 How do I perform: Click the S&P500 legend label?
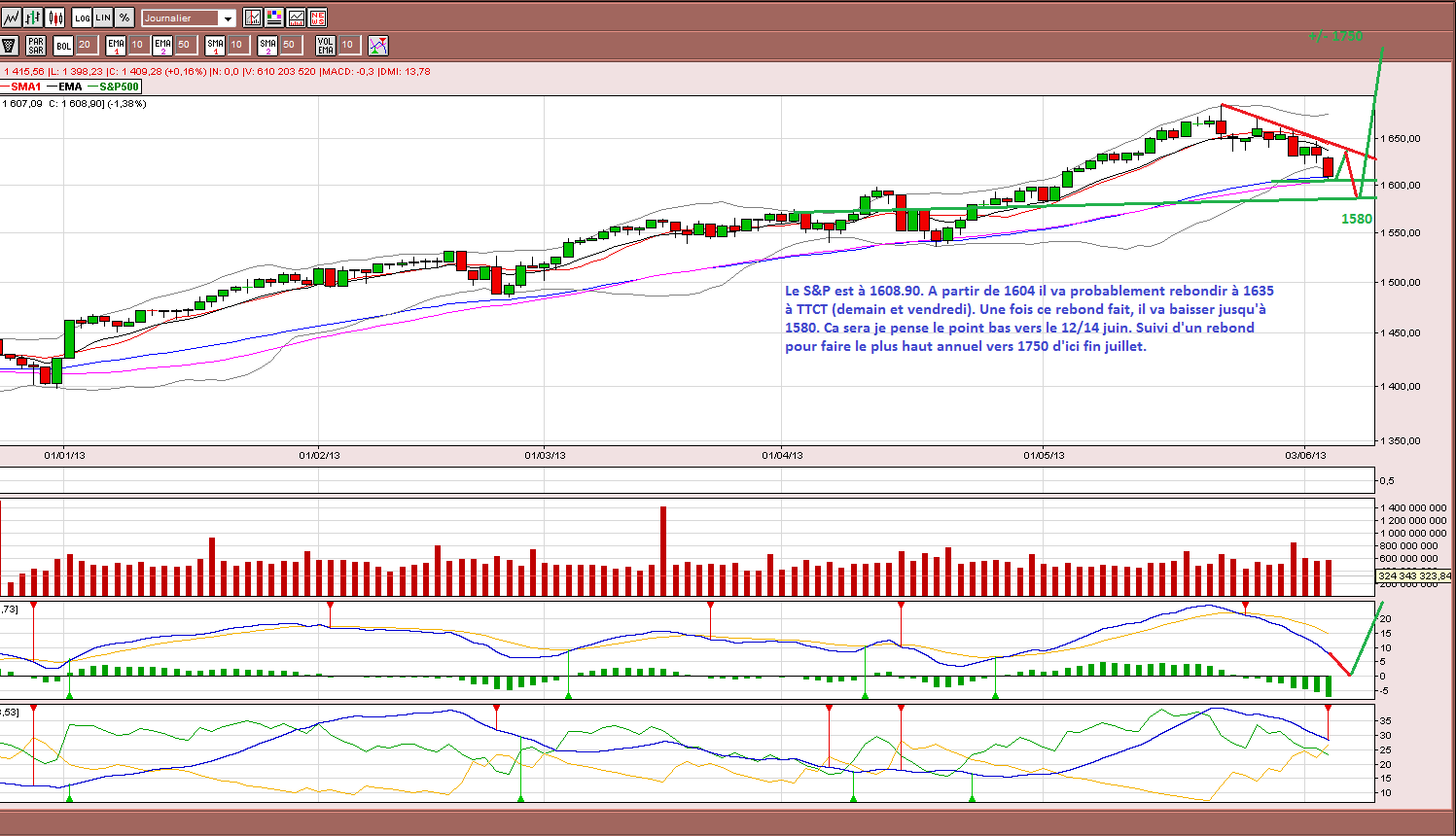coord(120,87)
